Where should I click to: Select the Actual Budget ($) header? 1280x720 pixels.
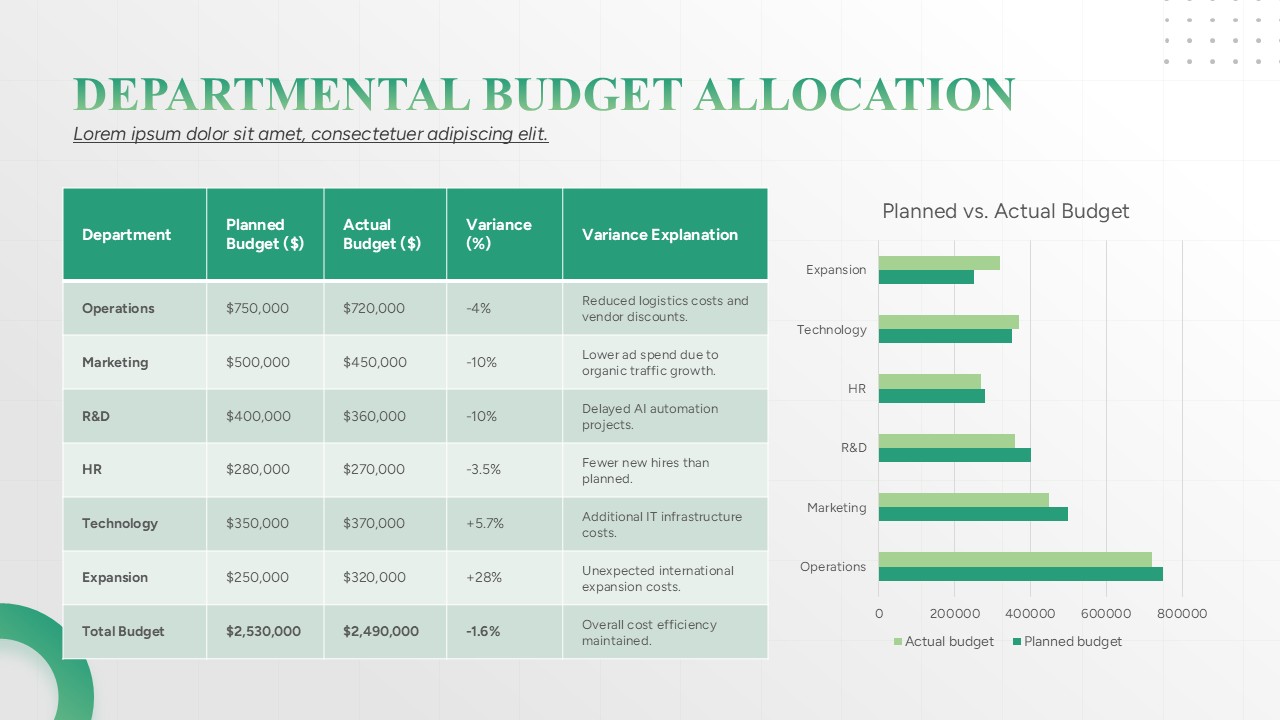pos(385,234)
